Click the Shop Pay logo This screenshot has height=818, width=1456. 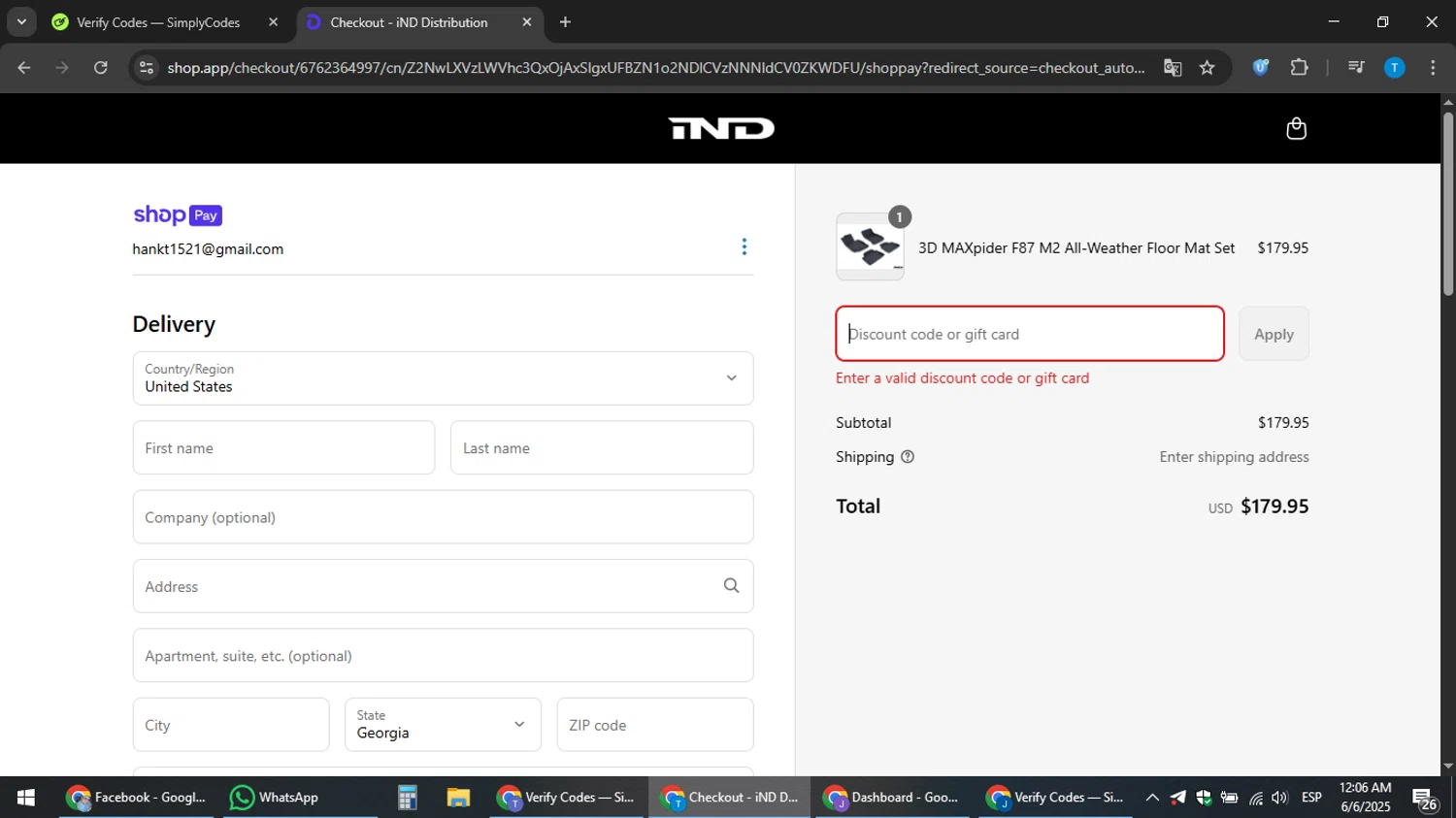point(178,214)
